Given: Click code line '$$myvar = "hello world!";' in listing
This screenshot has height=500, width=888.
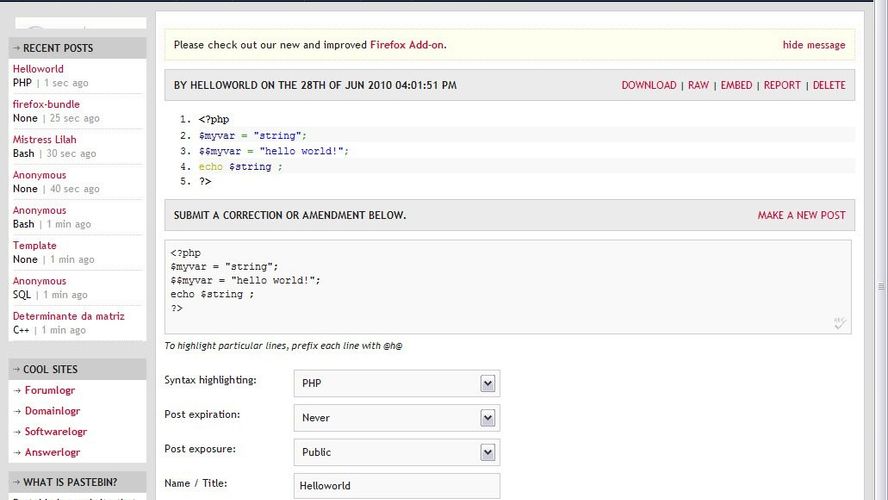Looking at the screenshot, I should pos(274,151).
